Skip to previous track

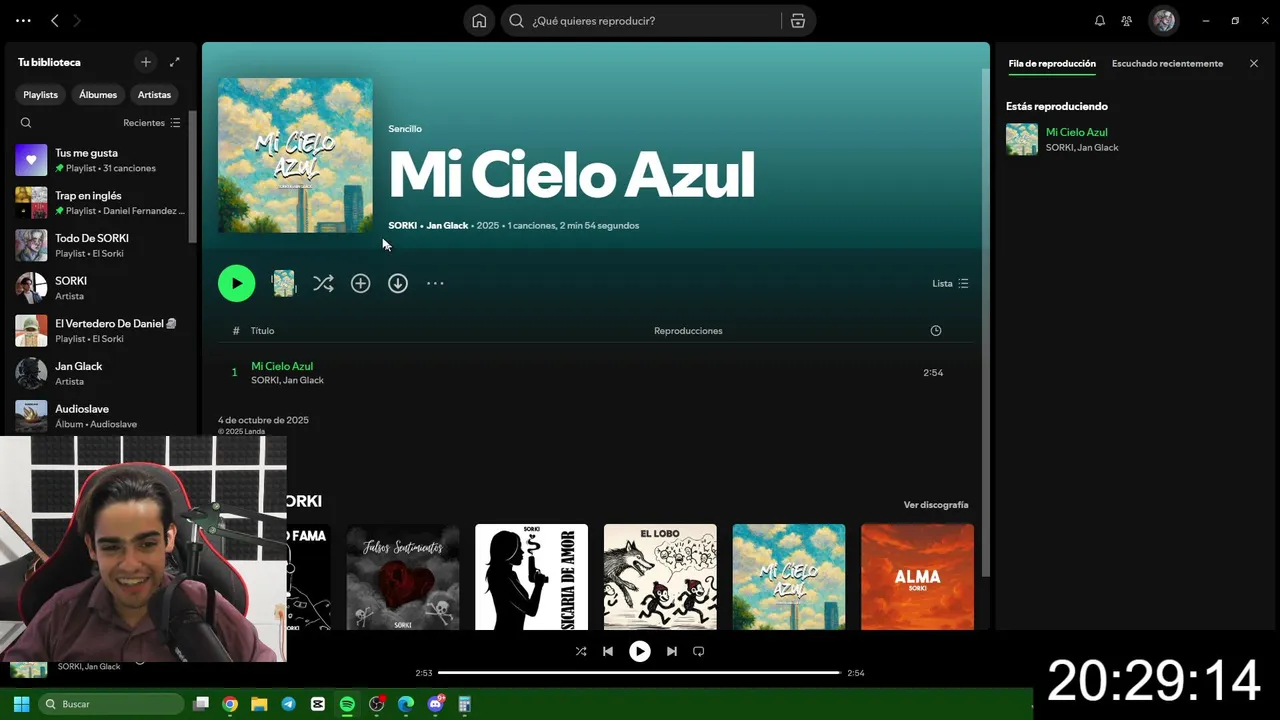click(x=608, y=651)
